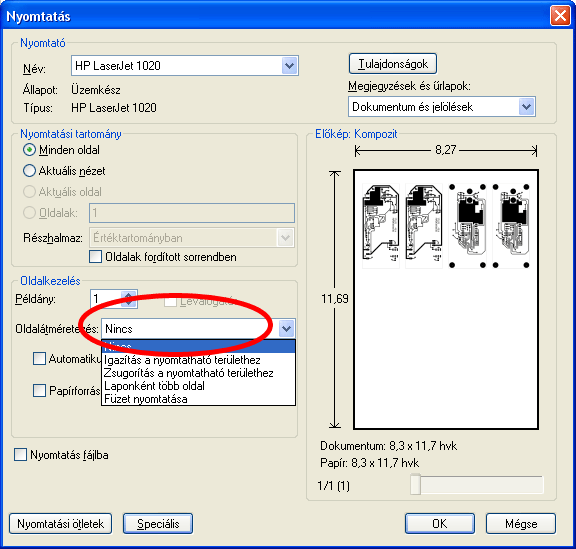Enable the Automatikus checkbox
This screenshot has width=576, height=549.
[39, 359]
